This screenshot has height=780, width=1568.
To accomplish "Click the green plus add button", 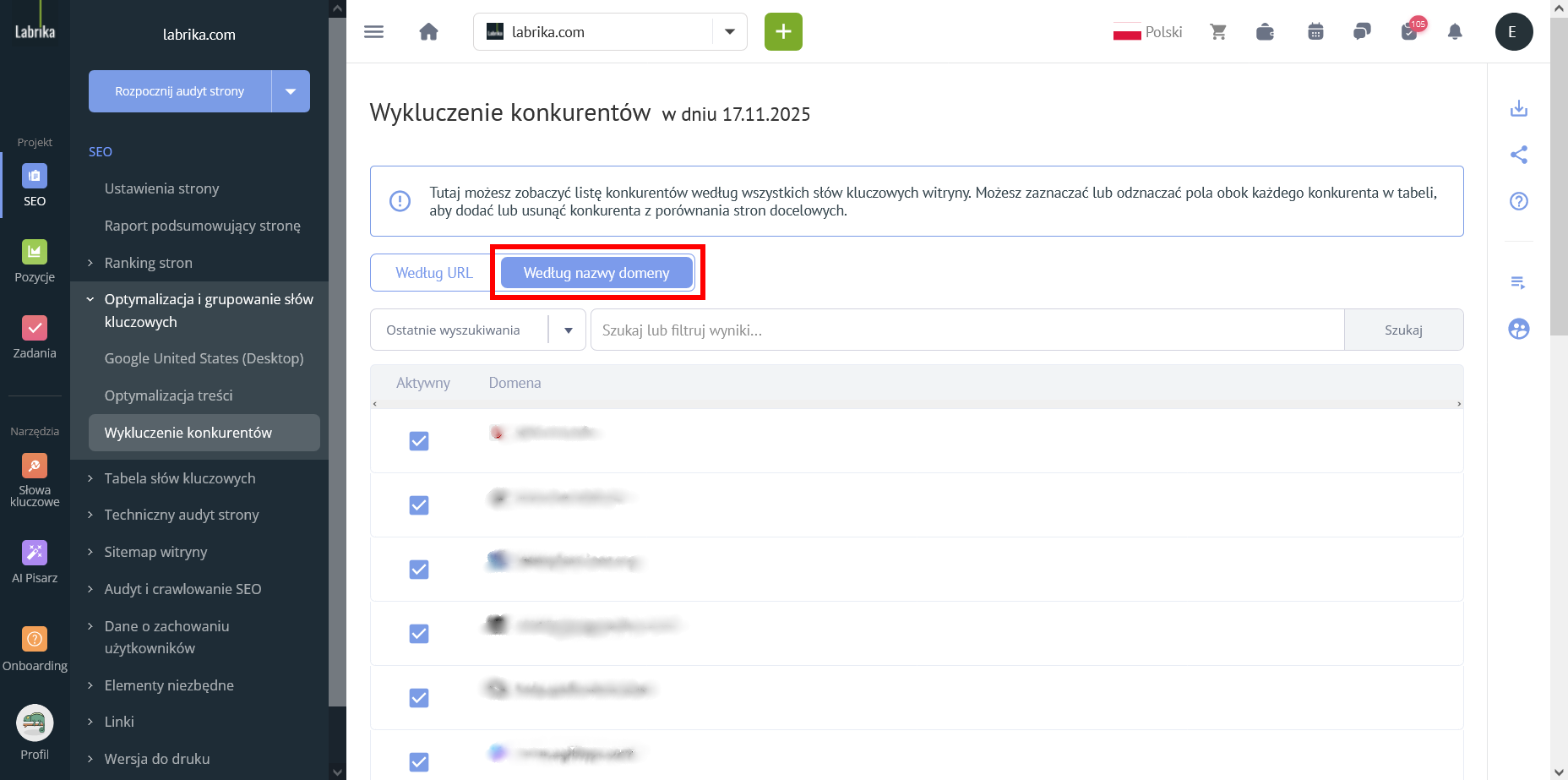I will coord(783,32).
